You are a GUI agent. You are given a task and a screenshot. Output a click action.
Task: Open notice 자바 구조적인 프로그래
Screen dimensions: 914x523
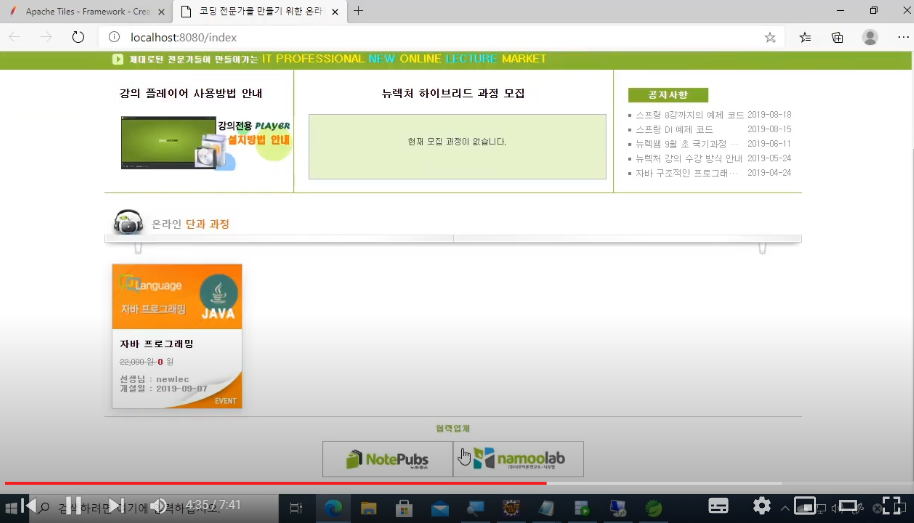point(686,173)
